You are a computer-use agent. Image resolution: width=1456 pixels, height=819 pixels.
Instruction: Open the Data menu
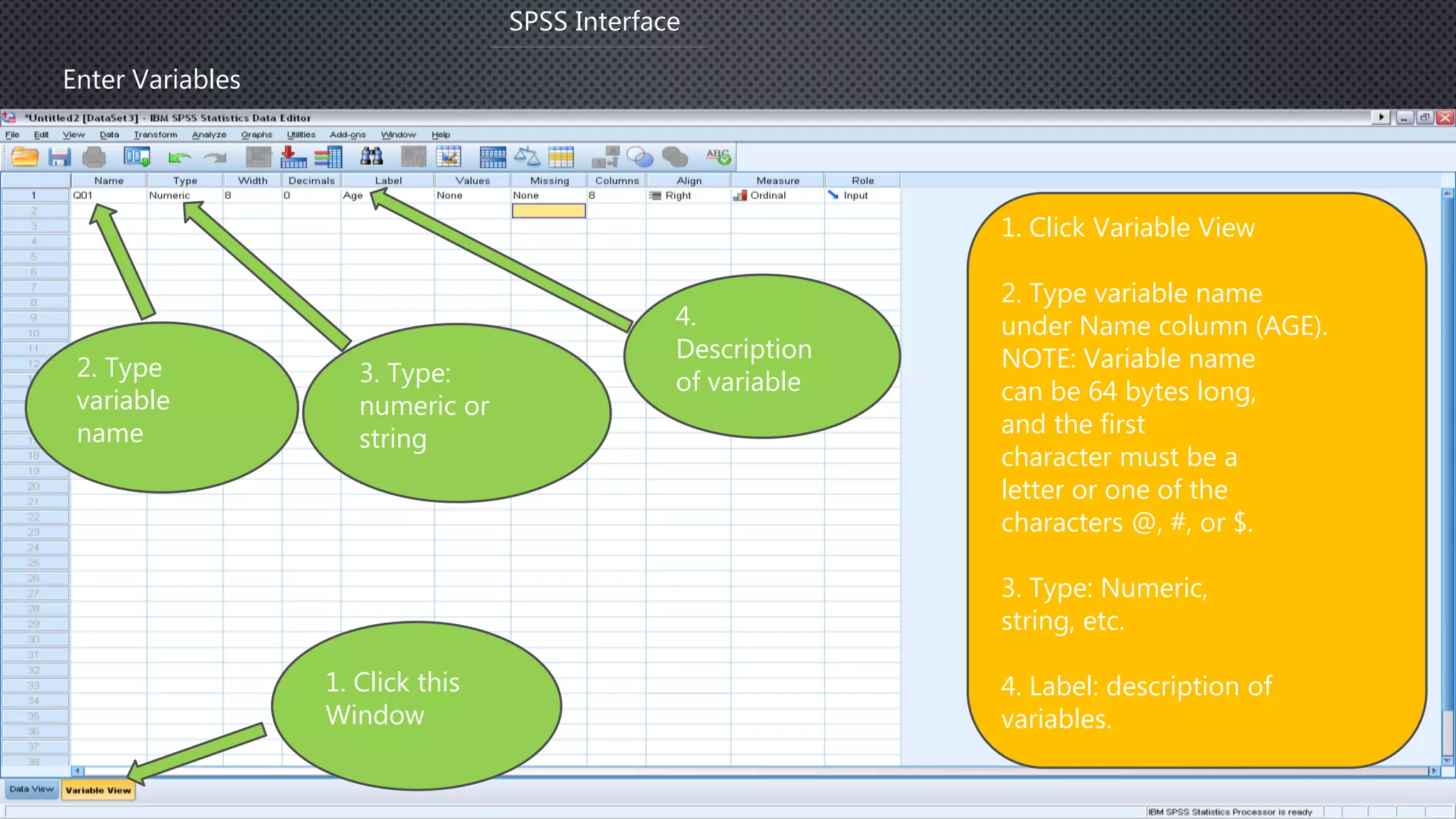(x=109, y=134)
